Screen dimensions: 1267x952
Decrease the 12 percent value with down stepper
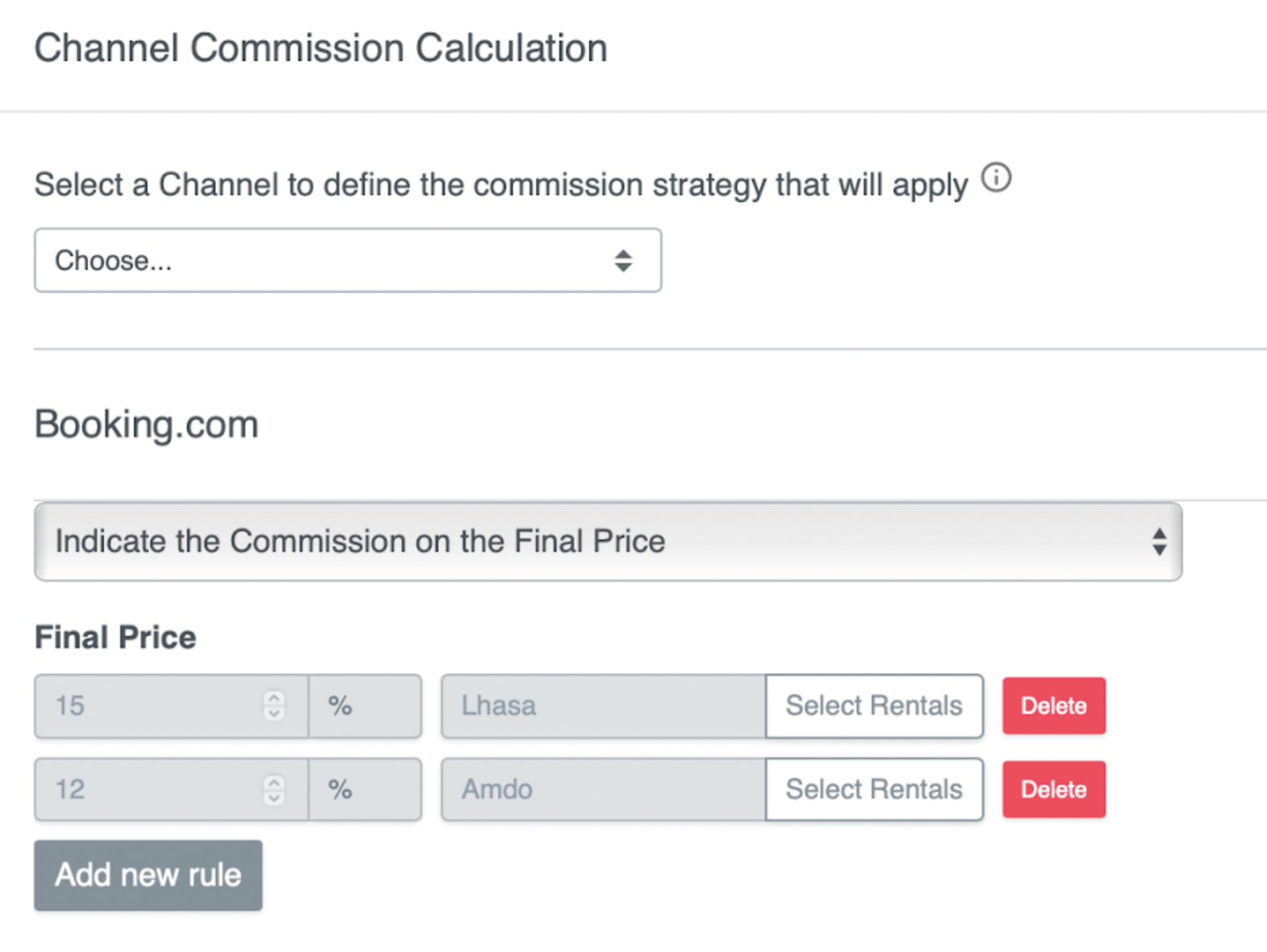point(274,797)
